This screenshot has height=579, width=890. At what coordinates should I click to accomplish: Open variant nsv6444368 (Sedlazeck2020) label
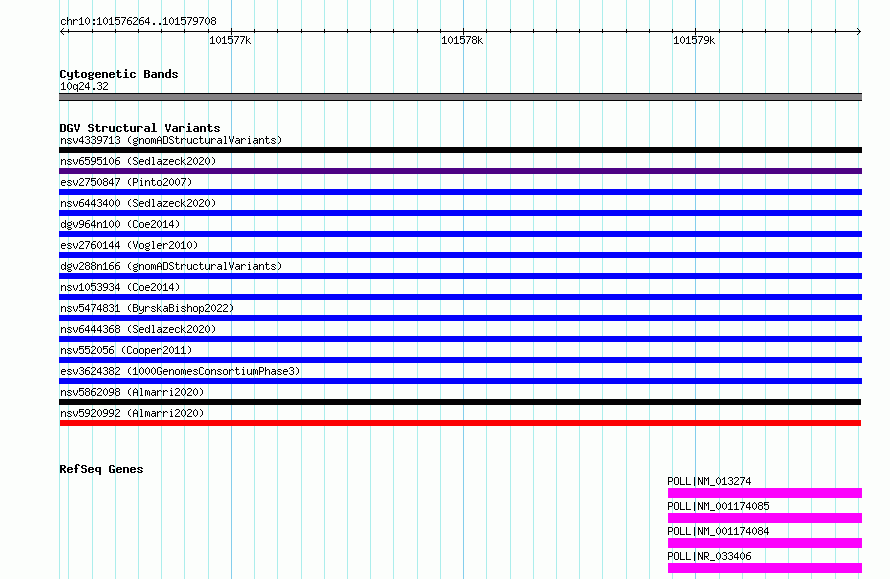pyautogui.click(x=138, y=329)
